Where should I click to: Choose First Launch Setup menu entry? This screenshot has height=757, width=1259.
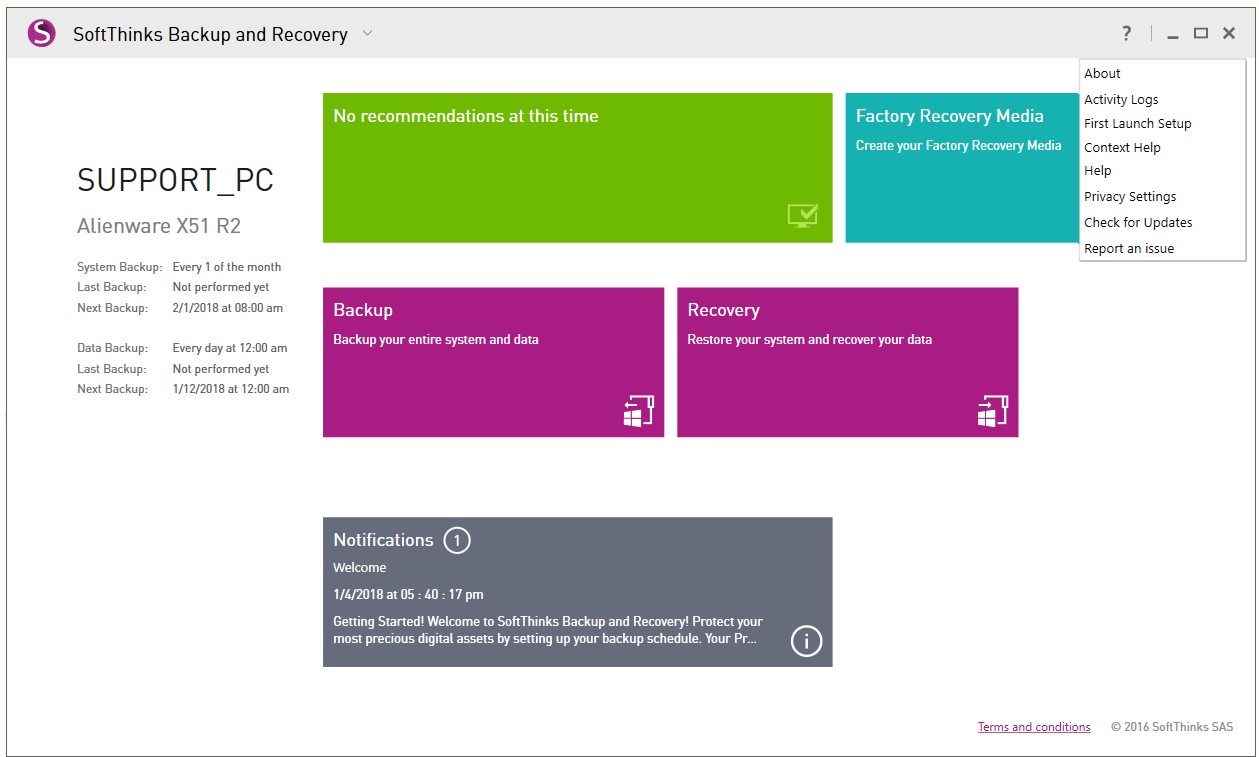coord(1162,123)
